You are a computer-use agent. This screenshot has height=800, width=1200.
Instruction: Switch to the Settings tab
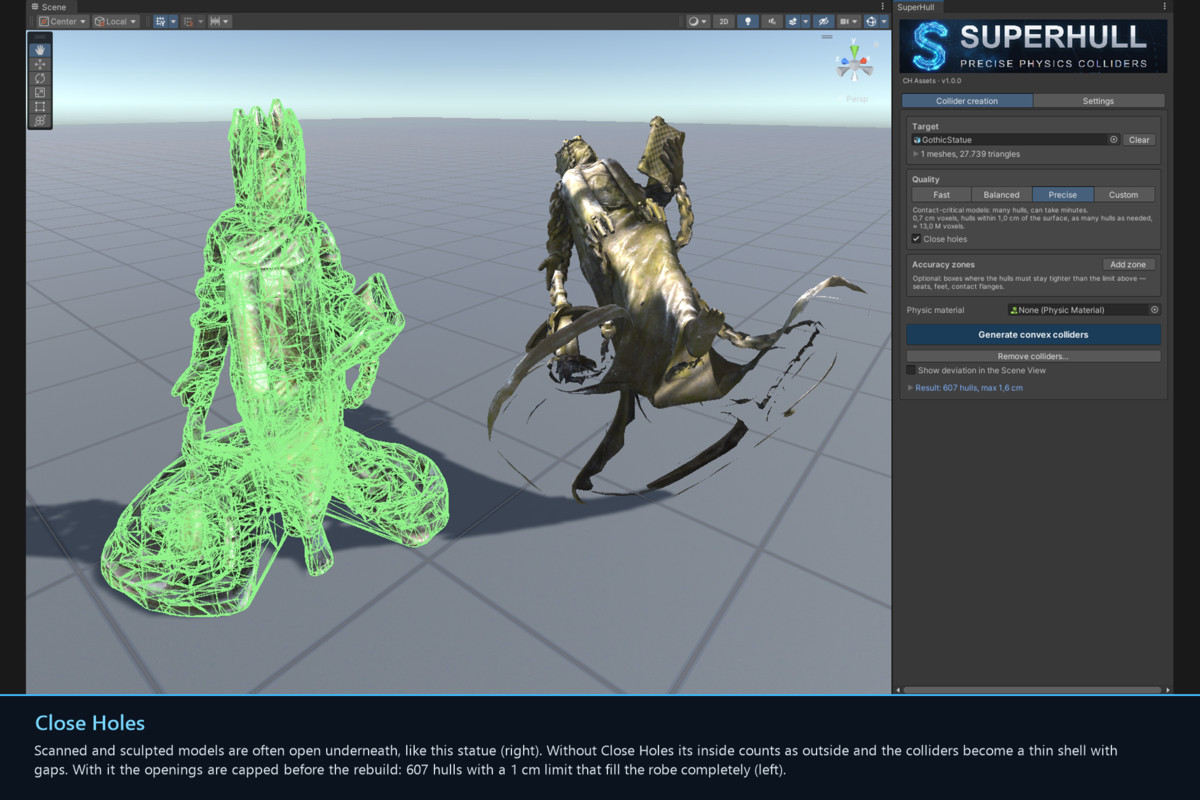(x=1098, y=101)
